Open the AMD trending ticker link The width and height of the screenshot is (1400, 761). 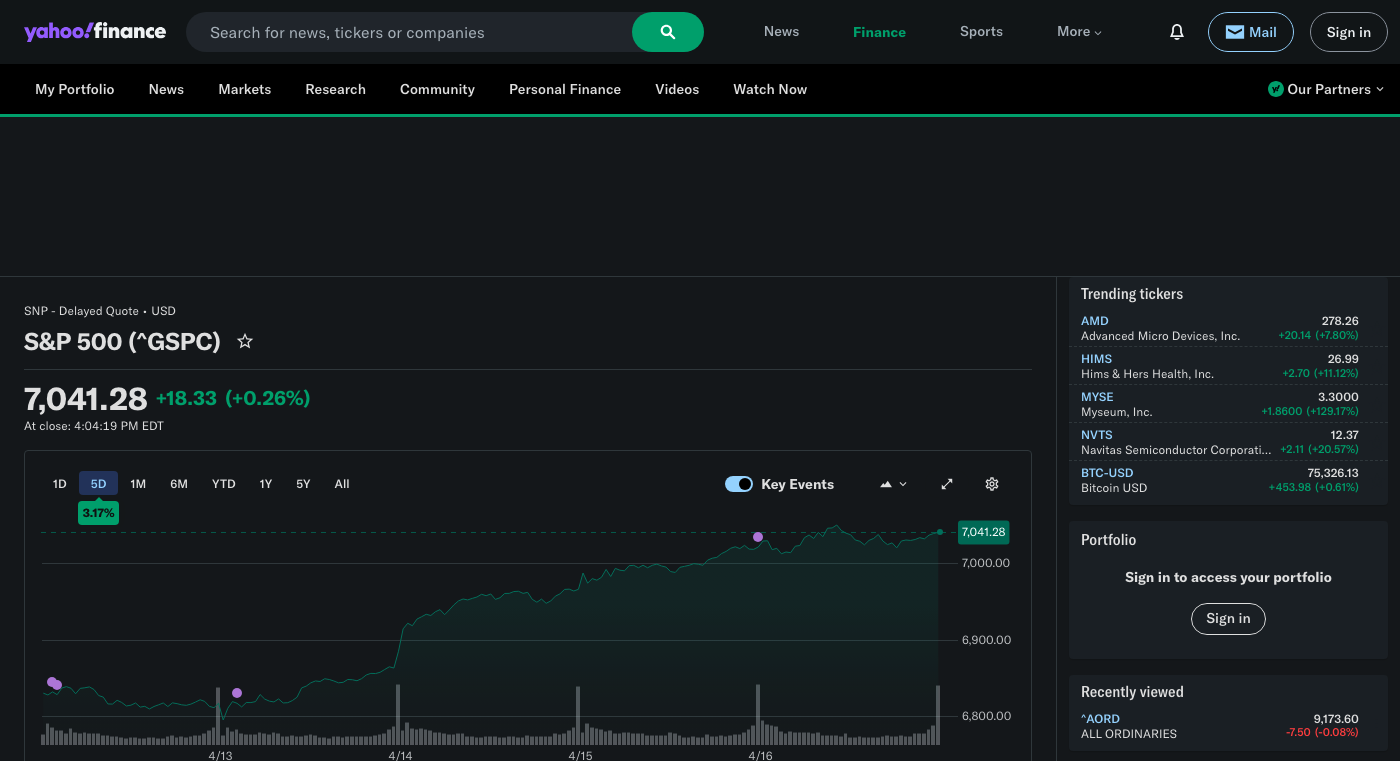pos(1095,321)
